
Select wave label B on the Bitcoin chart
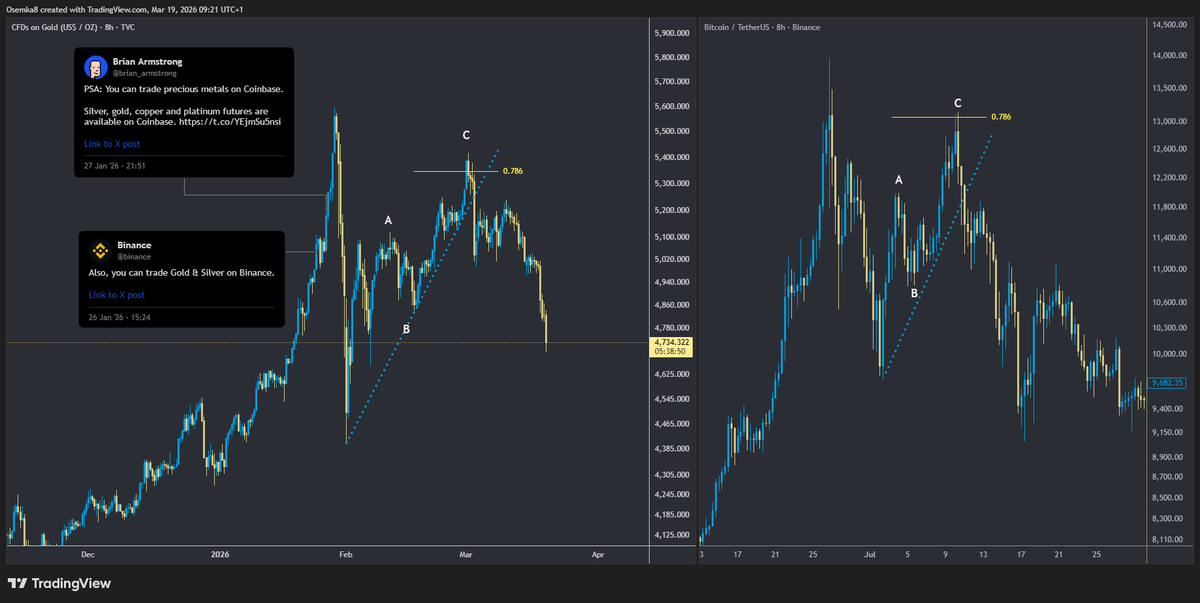tap(914, 293)
